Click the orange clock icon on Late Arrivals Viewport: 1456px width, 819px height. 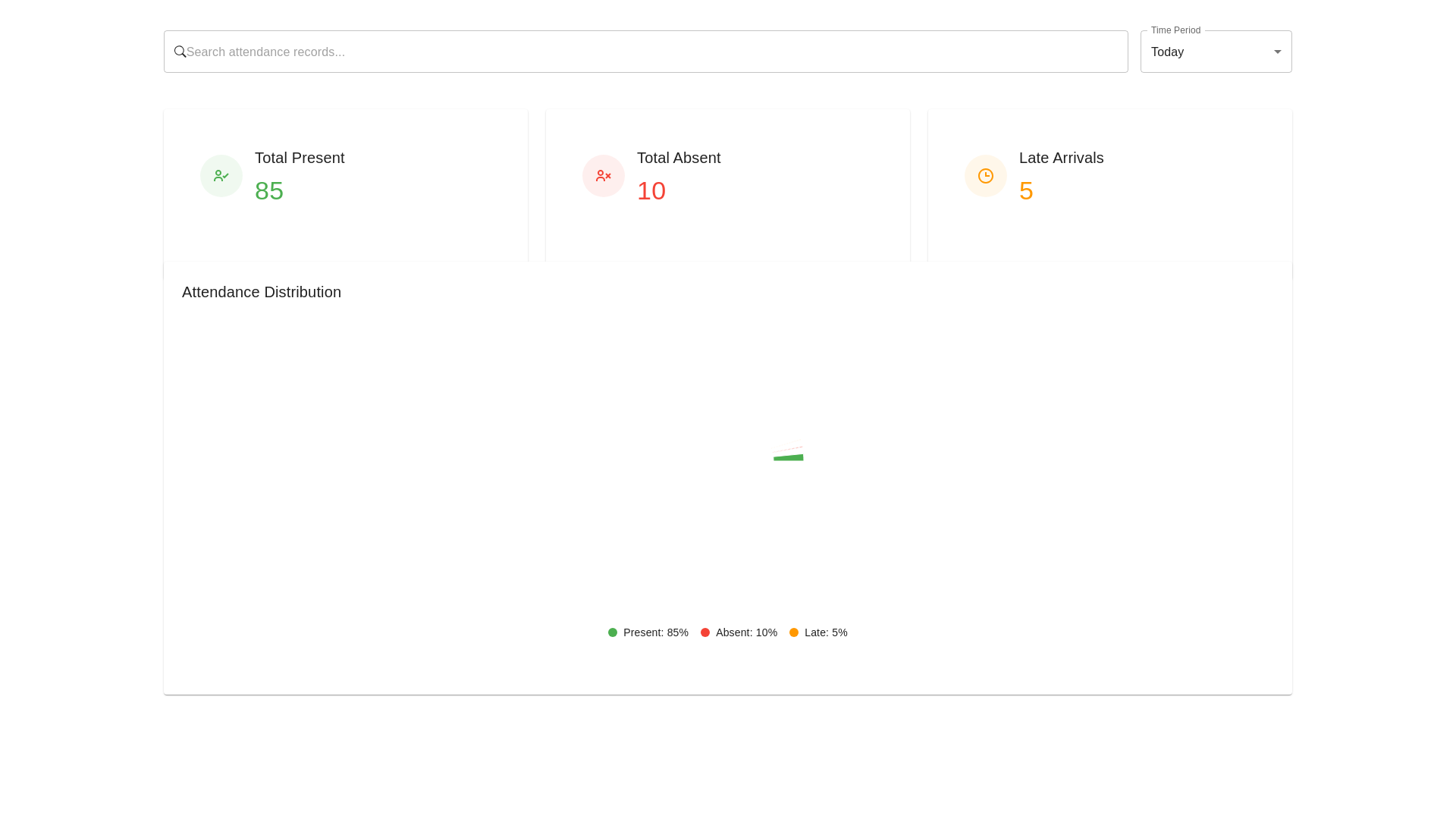(x=985, y=175)
